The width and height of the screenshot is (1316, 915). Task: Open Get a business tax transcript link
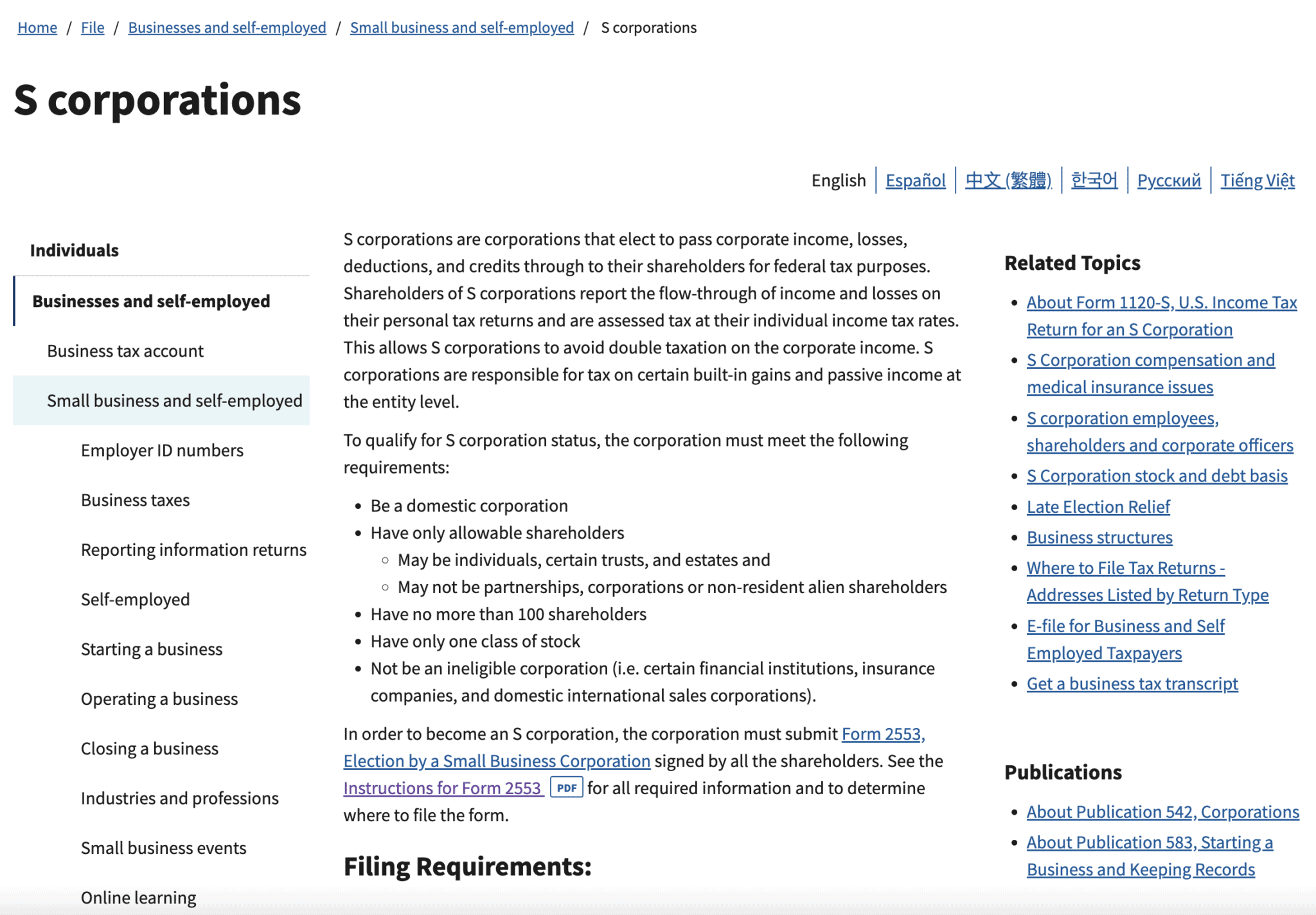click(x=1132, y=684)
